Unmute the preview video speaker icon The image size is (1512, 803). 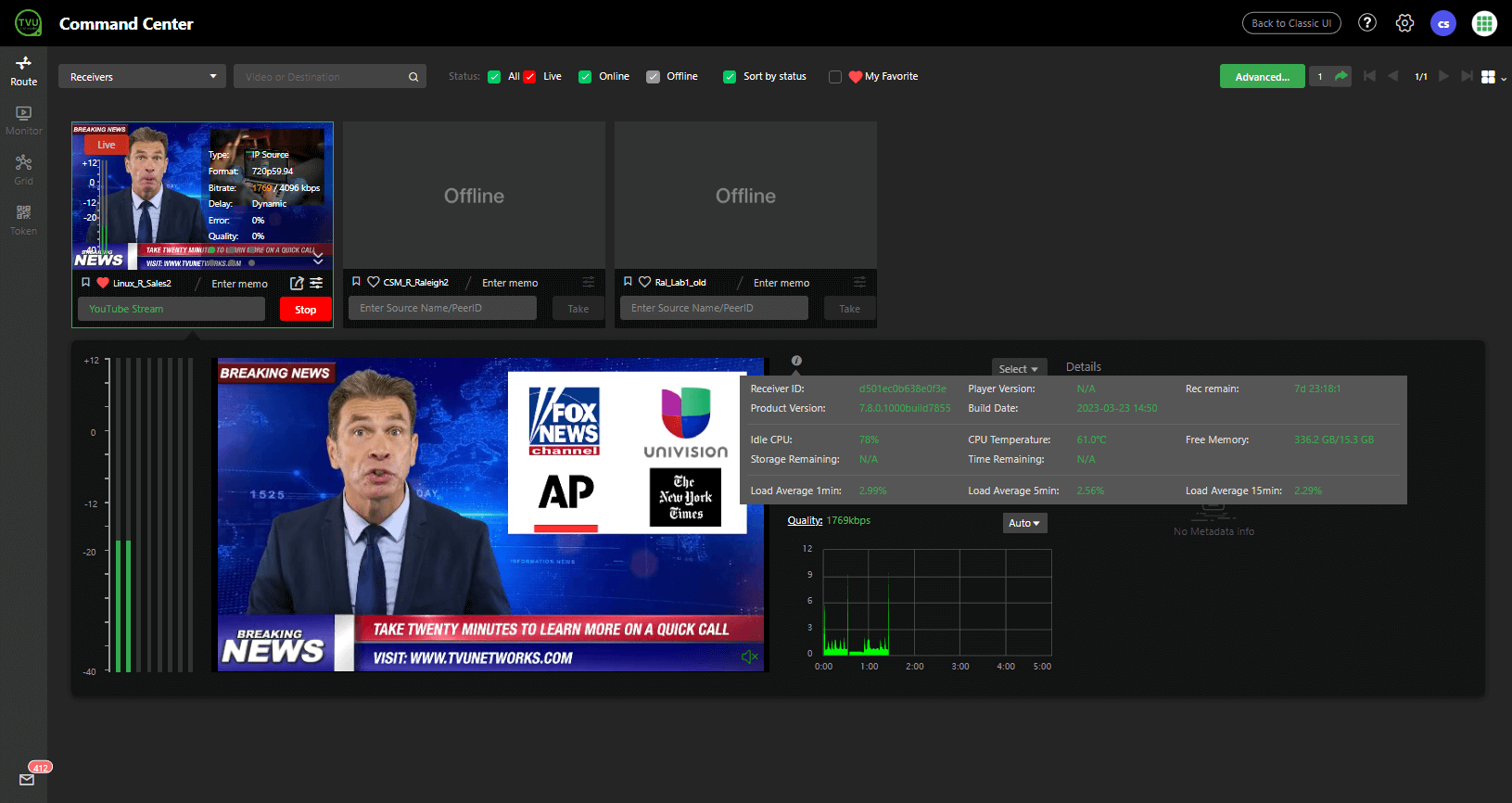pos(750,656)
